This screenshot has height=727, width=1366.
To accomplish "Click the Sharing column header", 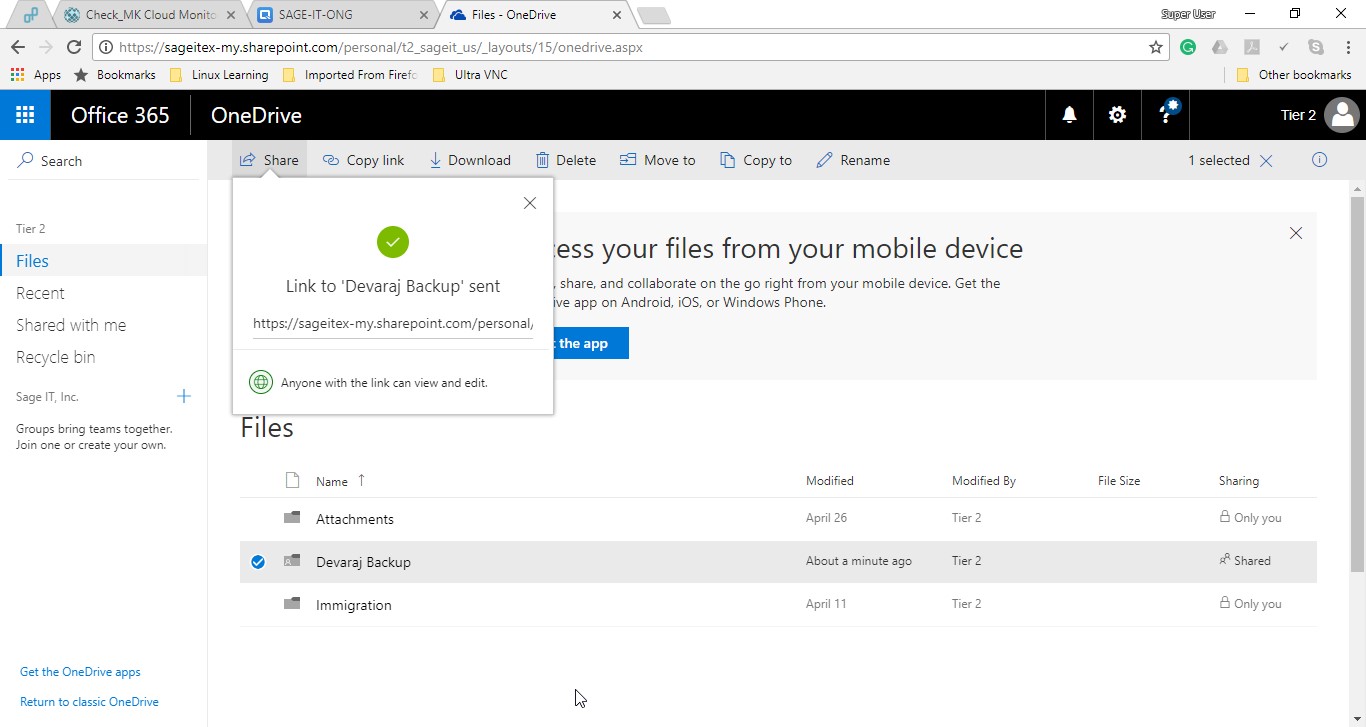I will click(1238, 481).
